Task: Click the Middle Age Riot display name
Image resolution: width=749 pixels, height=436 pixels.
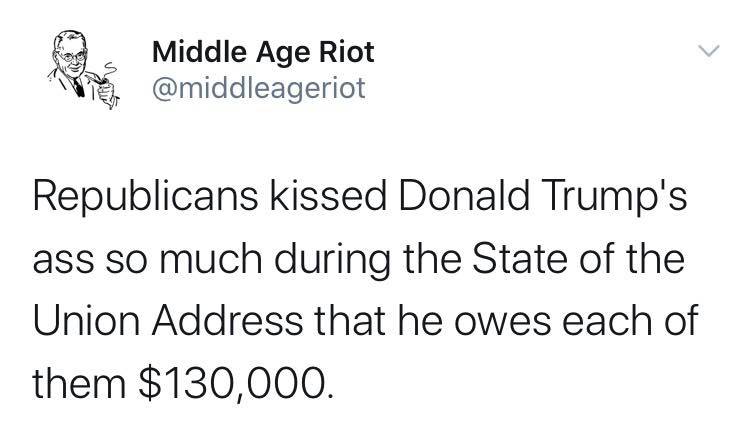Action: tap(264, 50)
